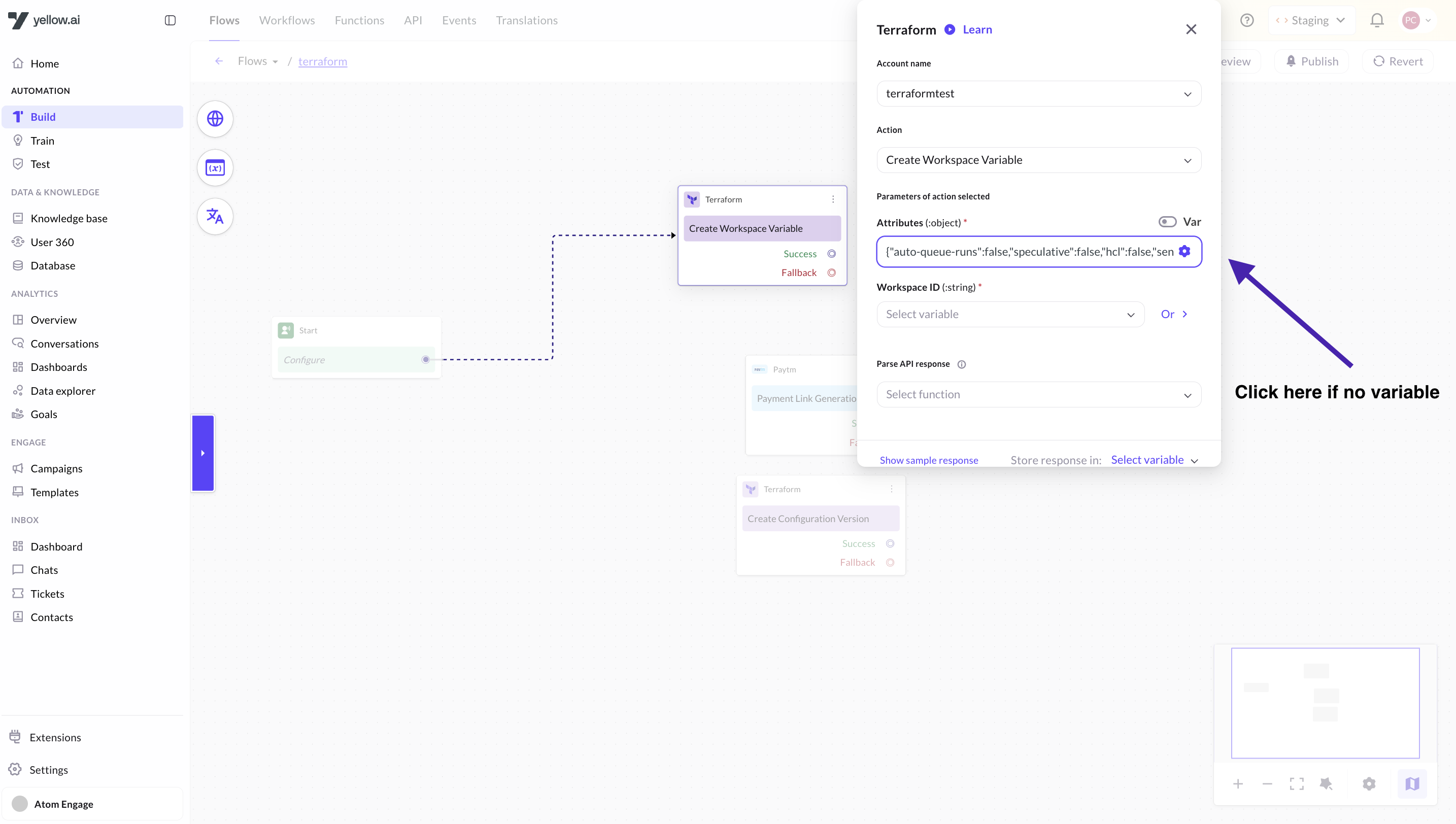
Task: Open Build in the sidebar
Action: click(x=93, y=117)
